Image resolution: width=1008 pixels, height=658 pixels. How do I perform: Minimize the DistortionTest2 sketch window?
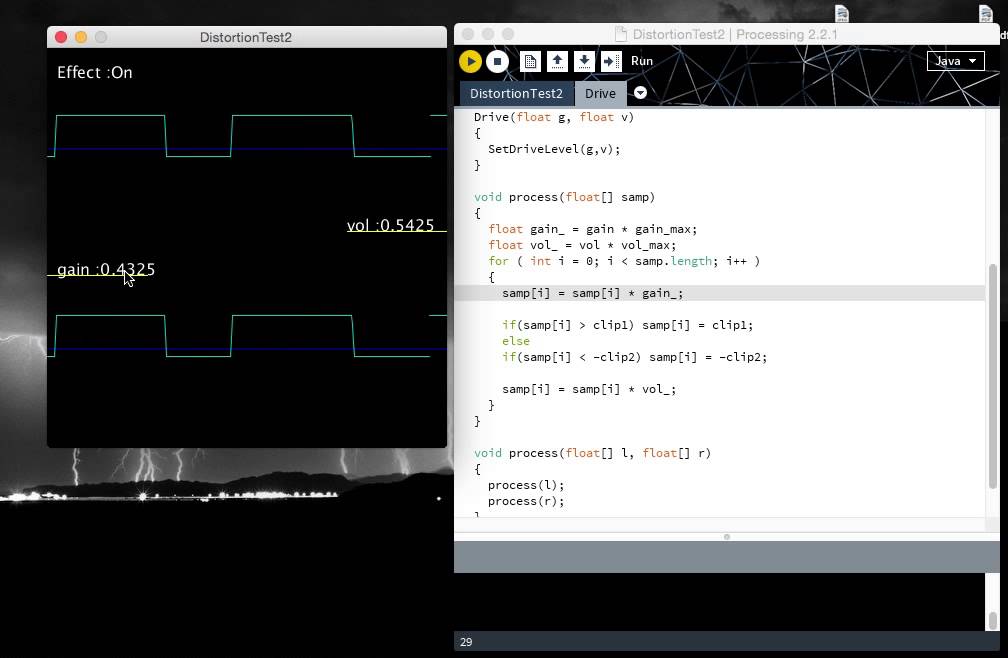tap(81, 37)
